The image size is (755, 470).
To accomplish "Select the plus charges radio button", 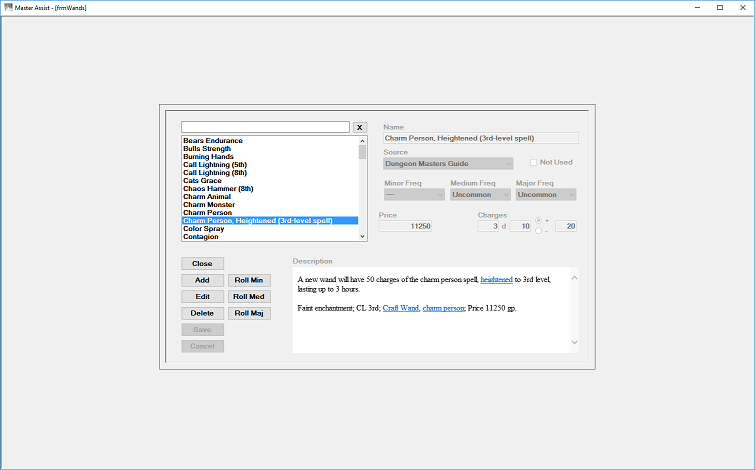I will 538,221.
